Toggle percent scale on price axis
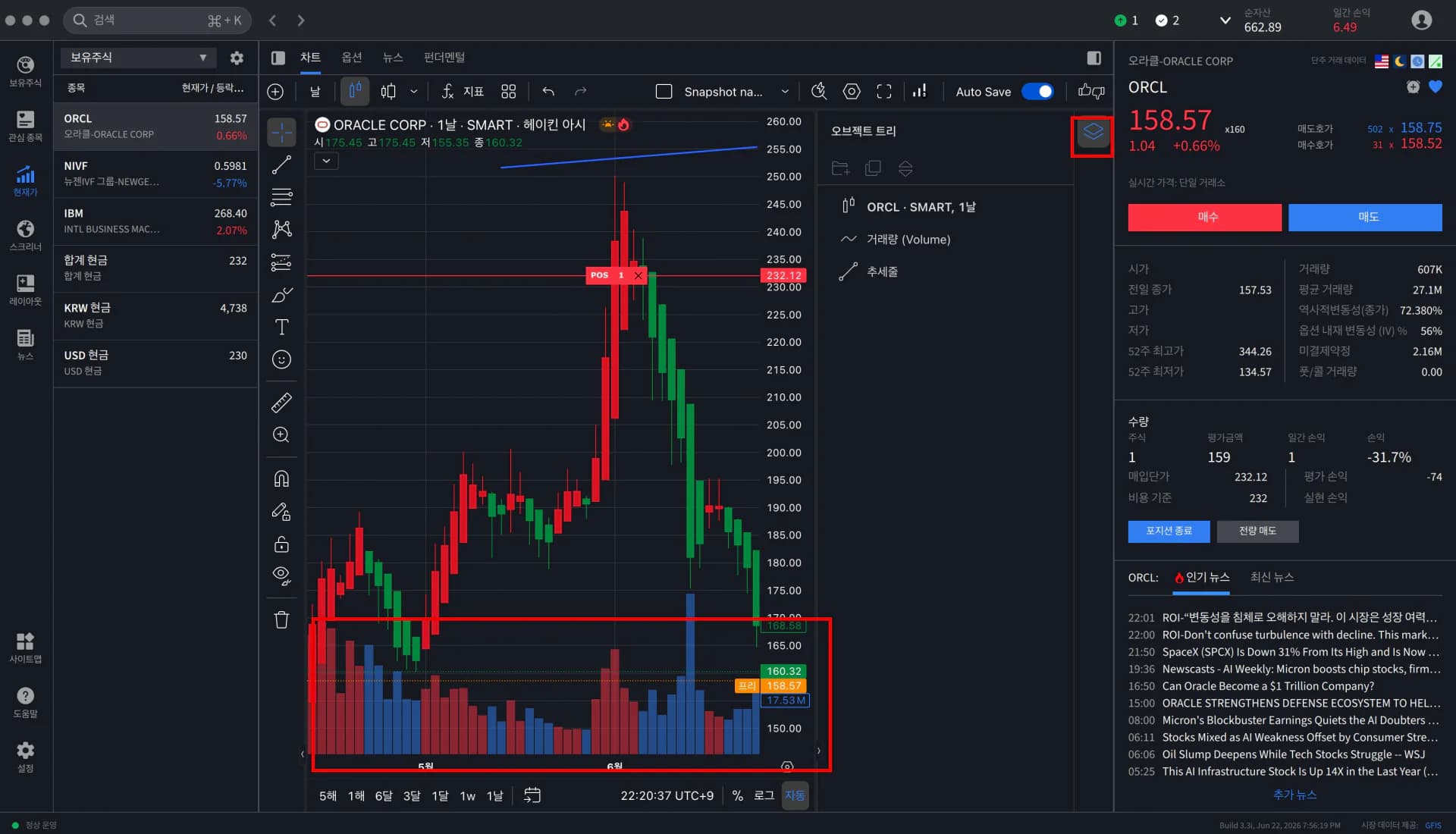The image size is (1456, 834). click(x=737, y=795)
